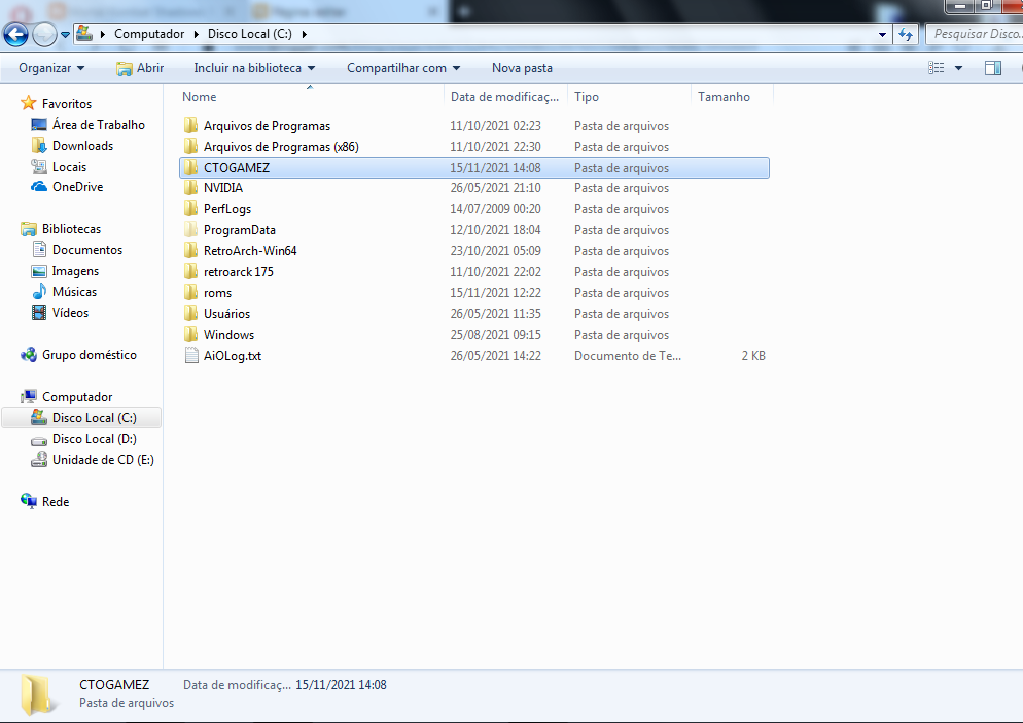Sort by Data de modificação column header

(504, 97)
